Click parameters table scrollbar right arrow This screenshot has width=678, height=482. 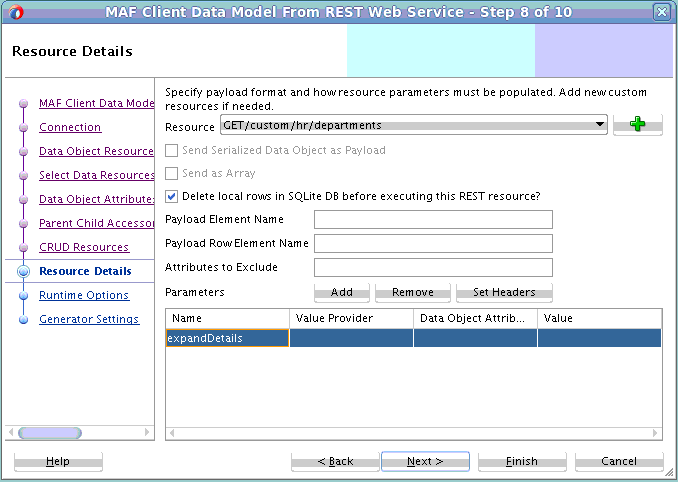(x=655, y=433)
